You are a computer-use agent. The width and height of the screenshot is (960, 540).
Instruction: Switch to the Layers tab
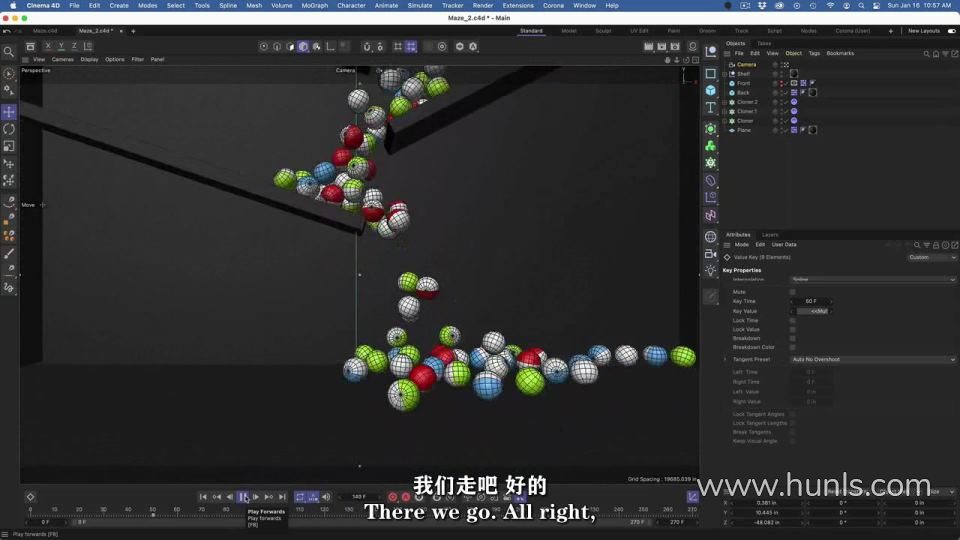pyautogui.click(x=770, y=235)
